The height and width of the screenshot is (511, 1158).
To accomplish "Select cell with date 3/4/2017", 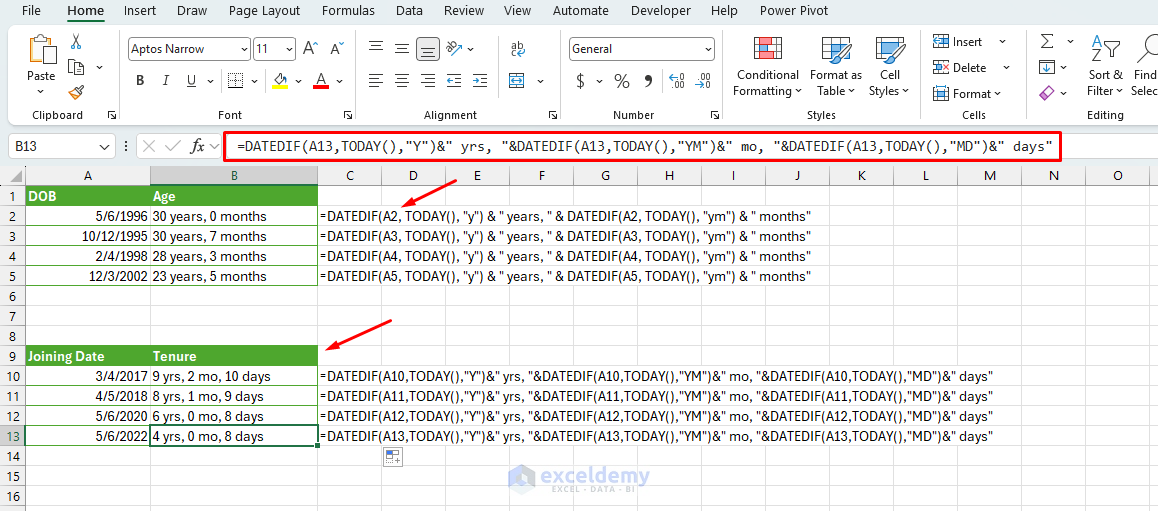I will tap(88, 375).
